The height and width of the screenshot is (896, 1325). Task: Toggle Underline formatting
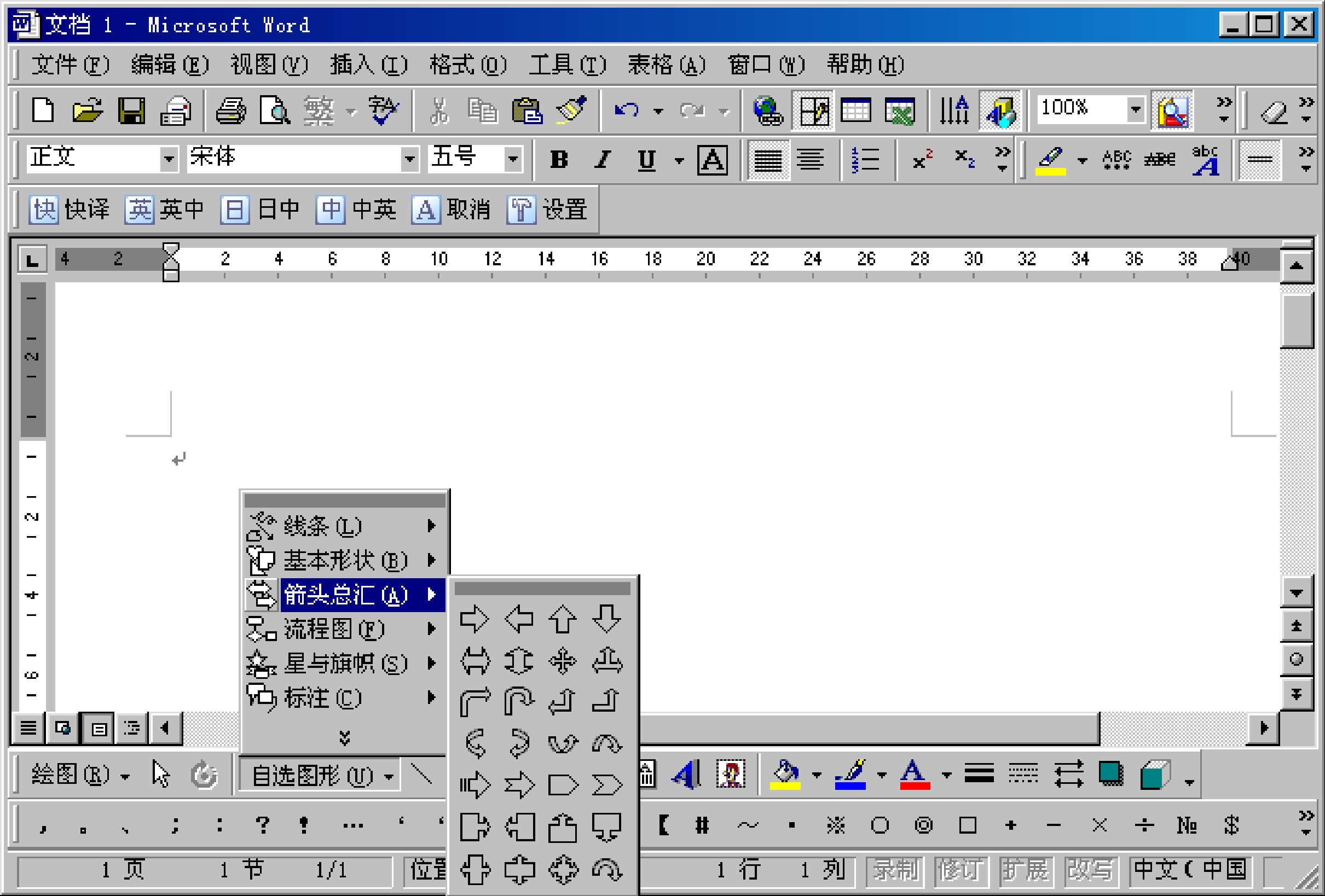(x=646, y=160)
